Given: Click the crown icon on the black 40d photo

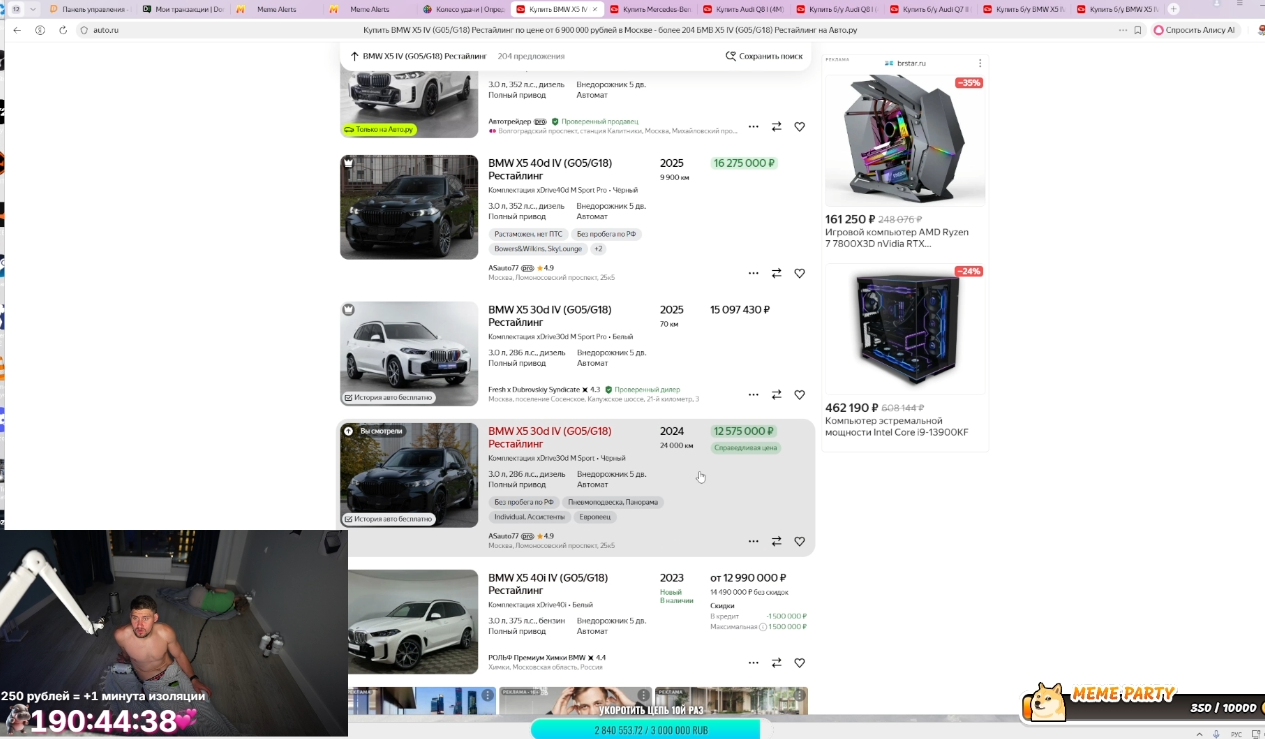Looking at the screenshot, I should 348,163.
